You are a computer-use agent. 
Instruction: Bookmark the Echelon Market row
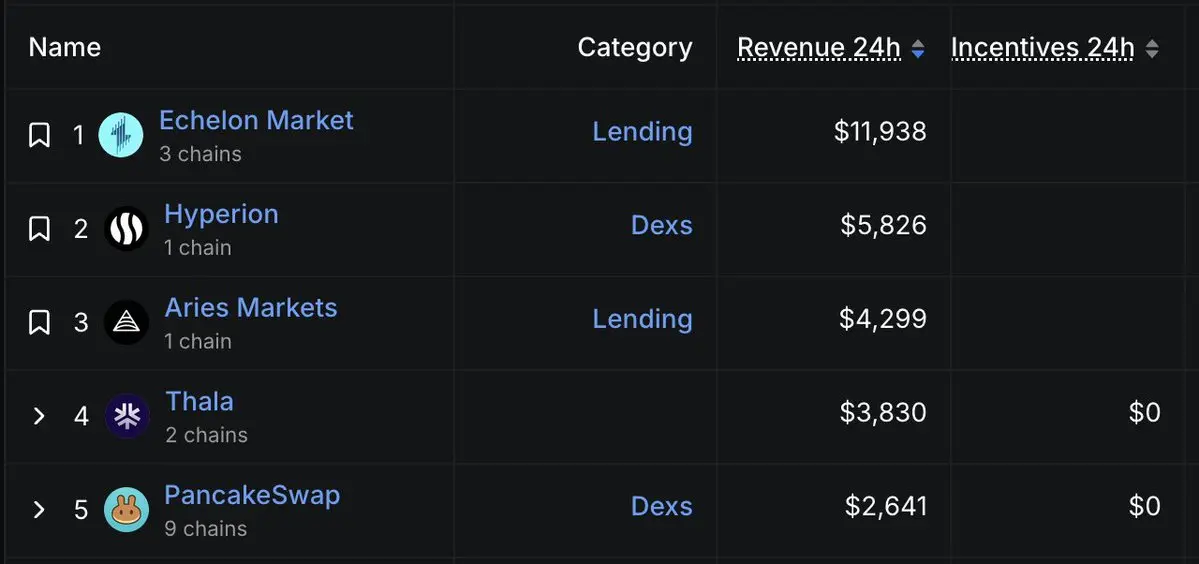(x=39, y=135)
